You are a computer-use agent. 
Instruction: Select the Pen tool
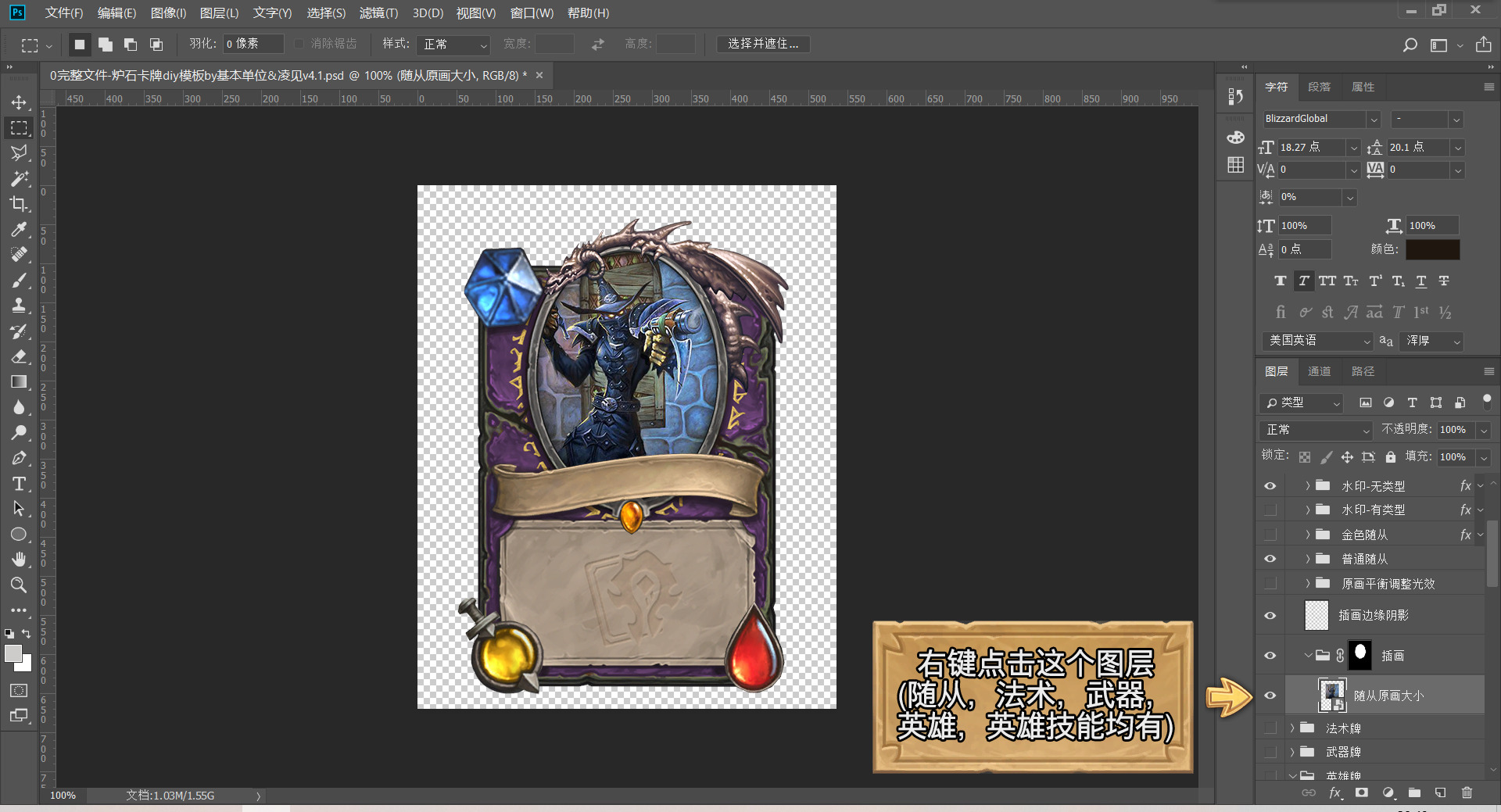(x=19, y=458)
